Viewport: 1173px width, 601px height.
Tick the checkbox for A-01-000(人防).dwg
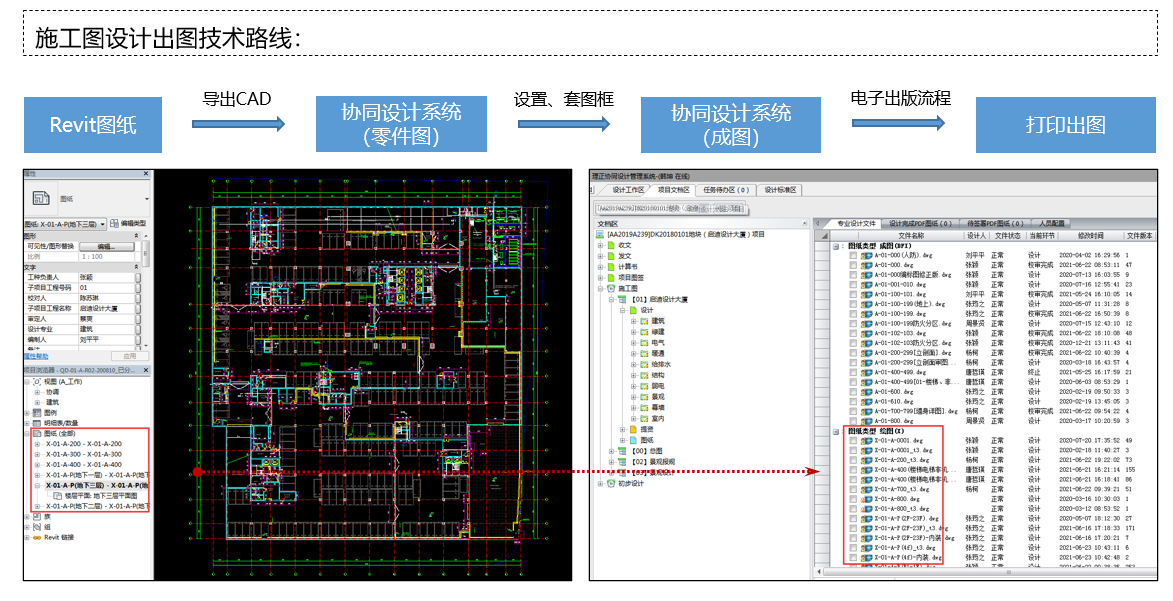coord(852,255)
